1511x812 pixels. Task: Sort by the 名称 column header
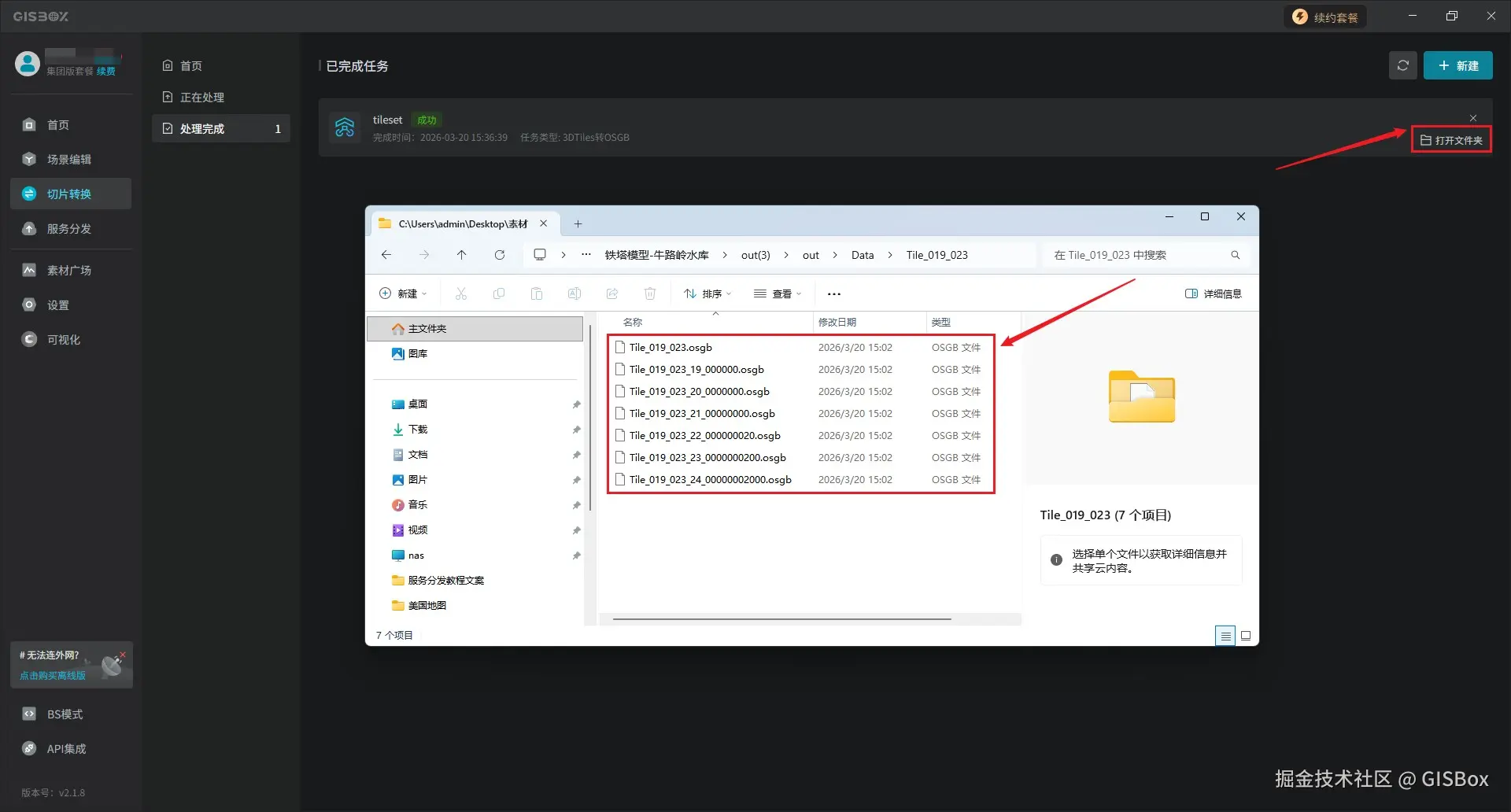pyautogui.click(x=633, y=323)
